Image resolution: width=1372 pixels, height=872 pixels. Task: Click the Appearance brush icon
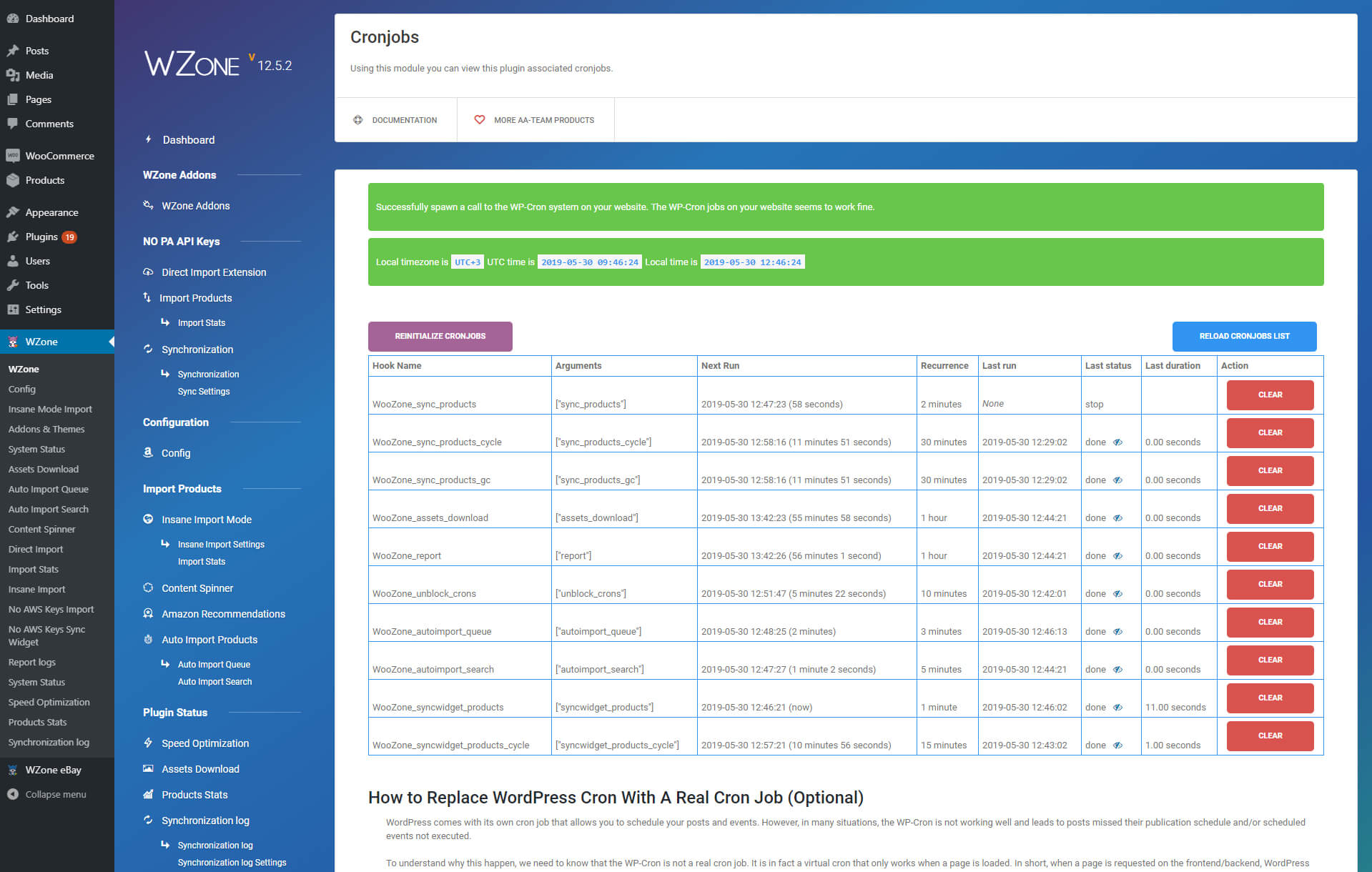pos(13,212)
